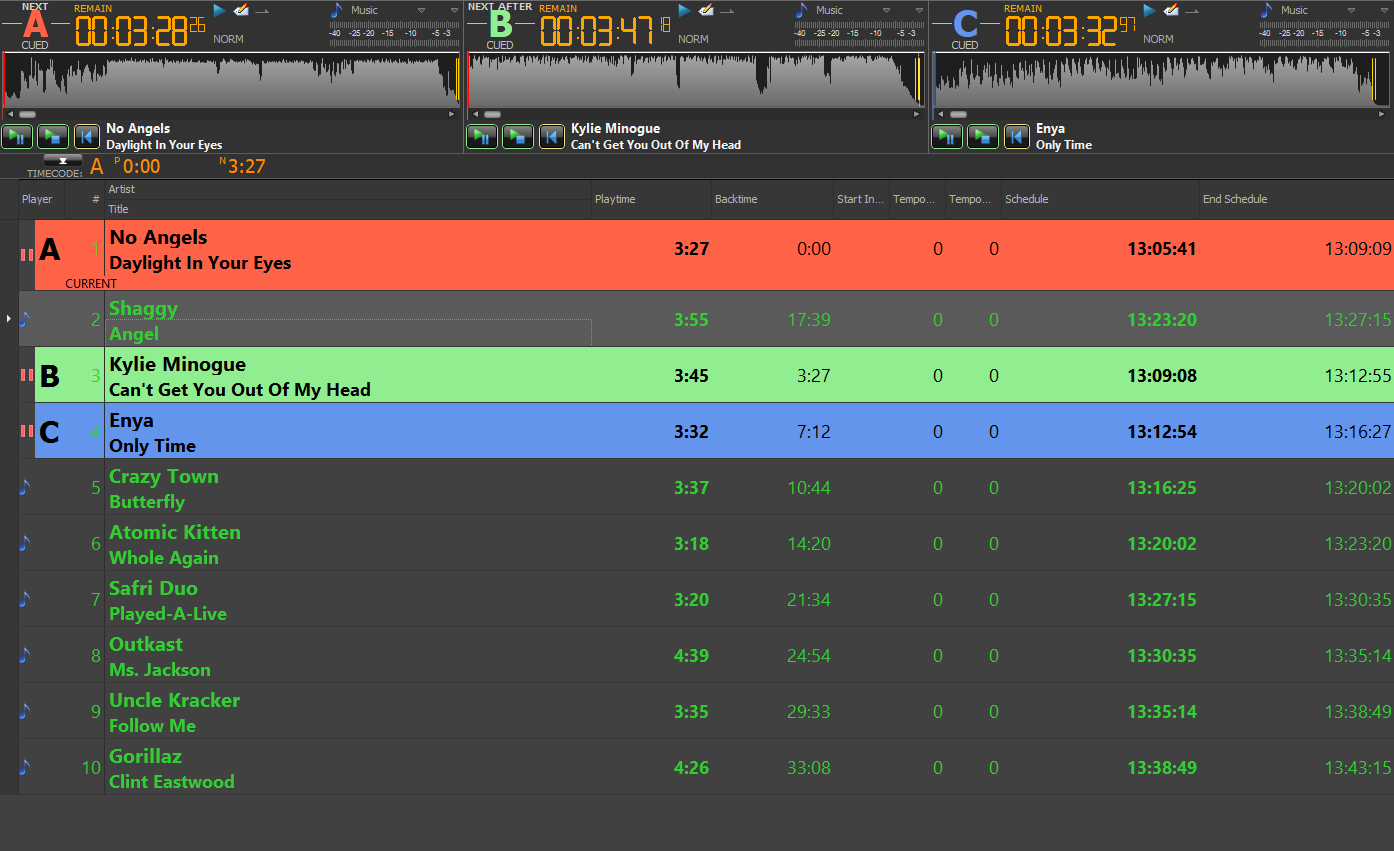Open Player A's Music dropdown arrow
The image size is (1394, 851).
(421, 11)
